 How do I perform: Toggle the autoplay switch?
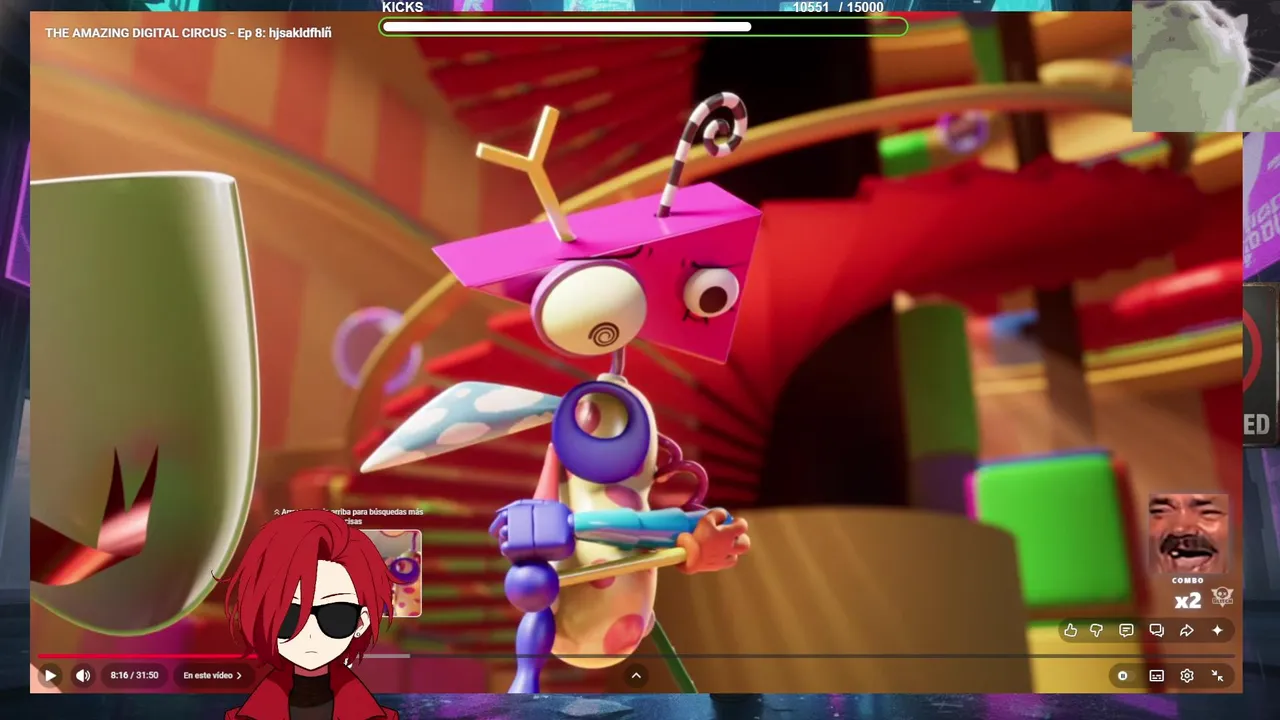(1122, 676)
